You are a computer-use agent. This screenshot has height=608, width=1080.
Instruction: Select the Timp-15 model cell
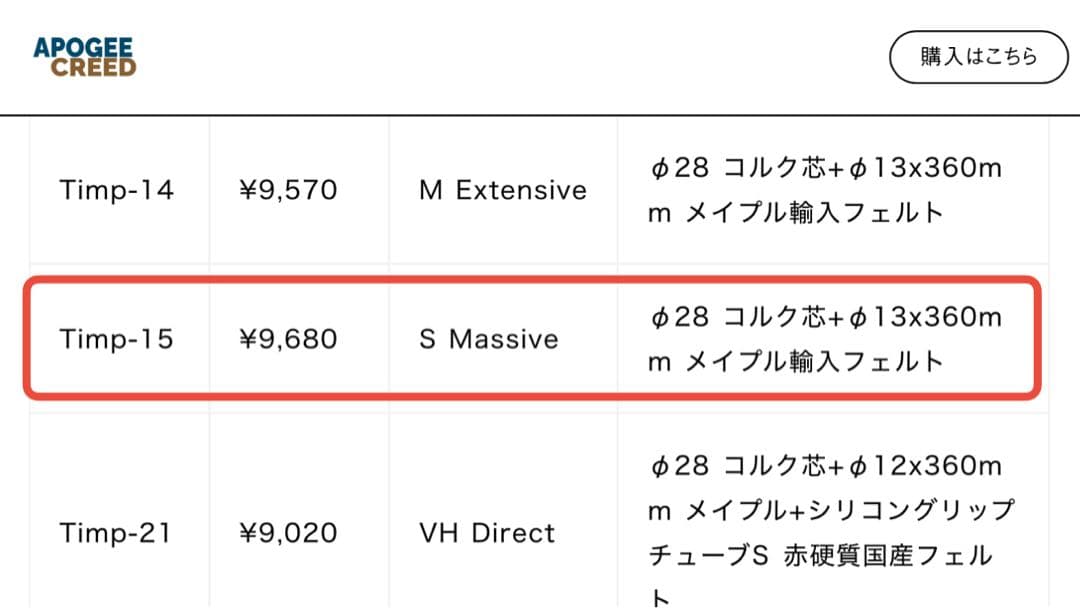(x=116, y=339)
